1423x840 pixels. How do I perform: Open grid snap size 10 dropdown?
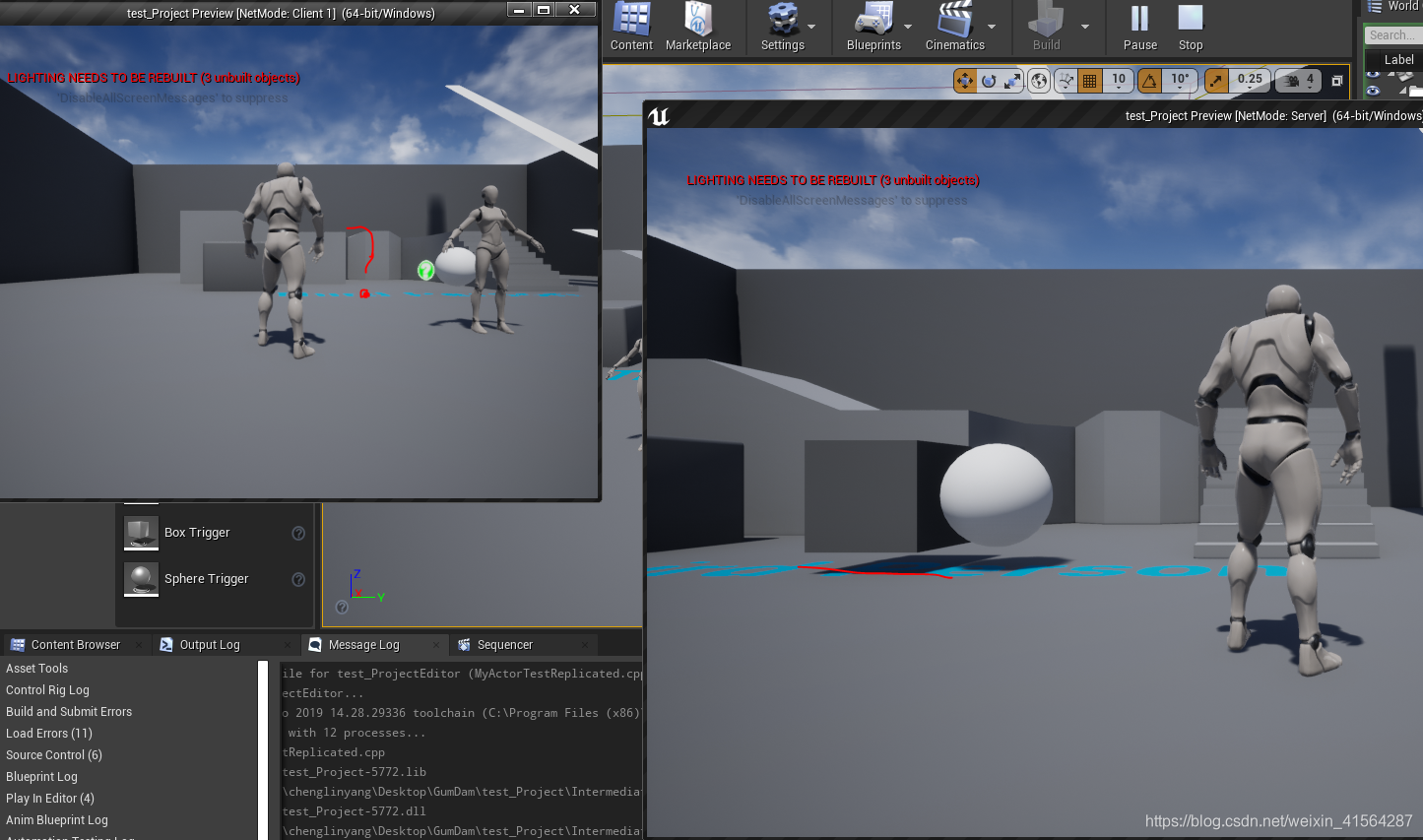pyautogui.click(x=1119, y=81)
